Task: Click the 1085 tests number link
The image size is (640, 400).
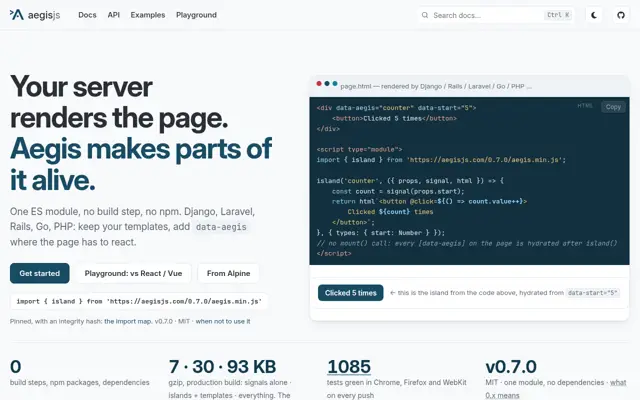Action: 349,367
